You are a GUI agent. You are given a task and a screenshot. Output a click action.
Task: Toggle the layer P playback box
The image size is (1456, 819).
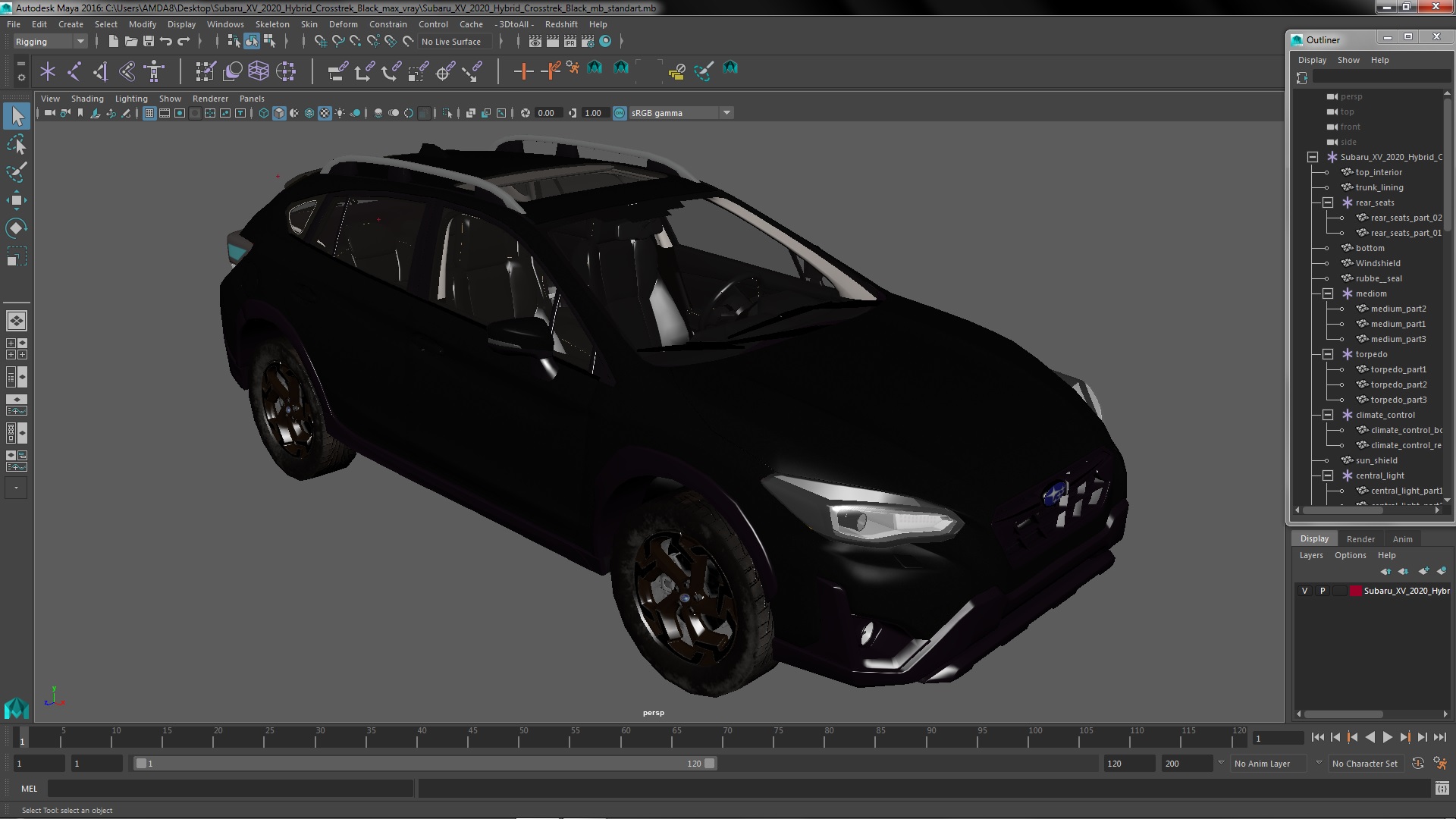pos(1323,591)
